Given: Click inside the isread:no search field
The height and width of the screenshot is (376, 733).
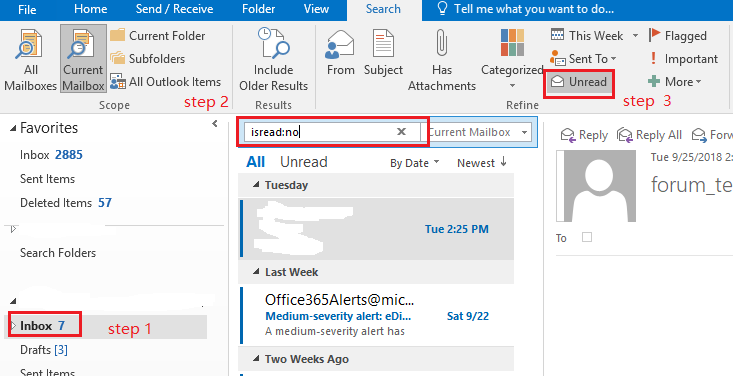Looking at the screenshot, I should pyautogui.click(x=320, y=132).
